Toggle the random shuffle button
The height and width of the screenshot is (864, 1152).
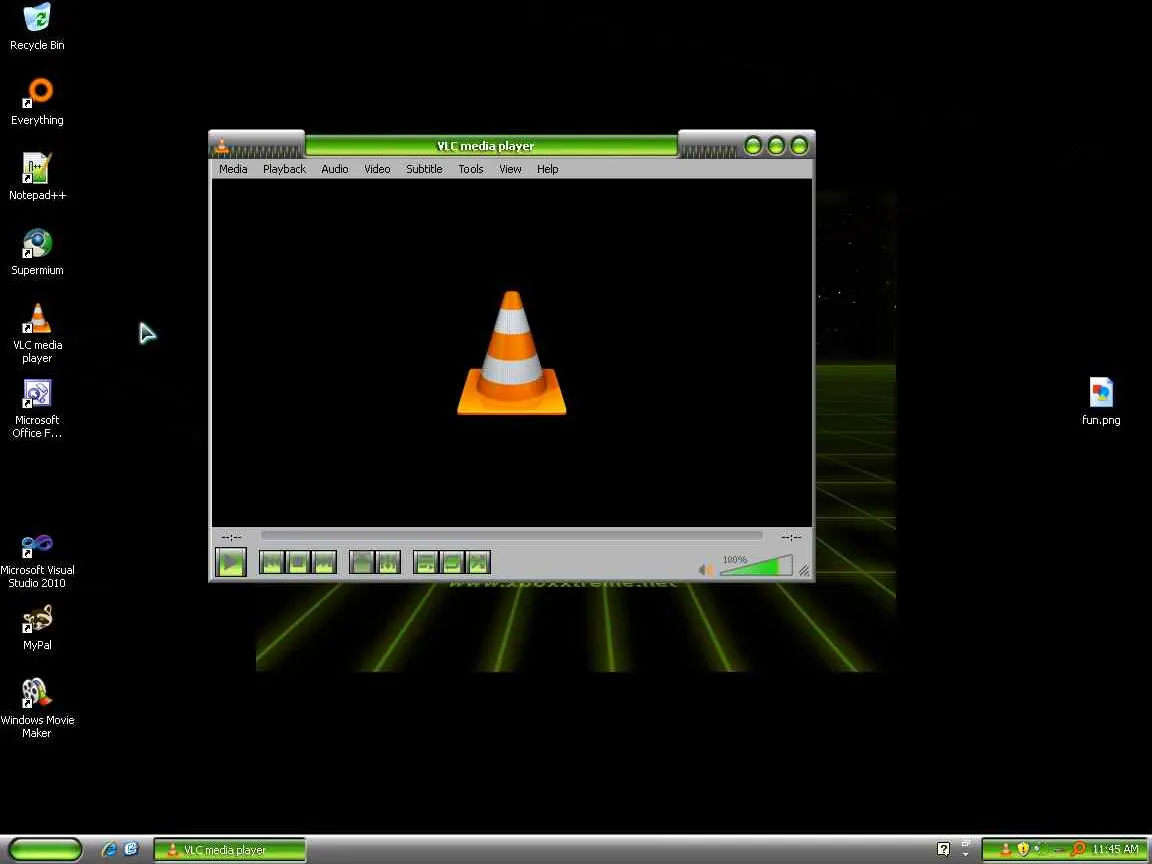478,563
